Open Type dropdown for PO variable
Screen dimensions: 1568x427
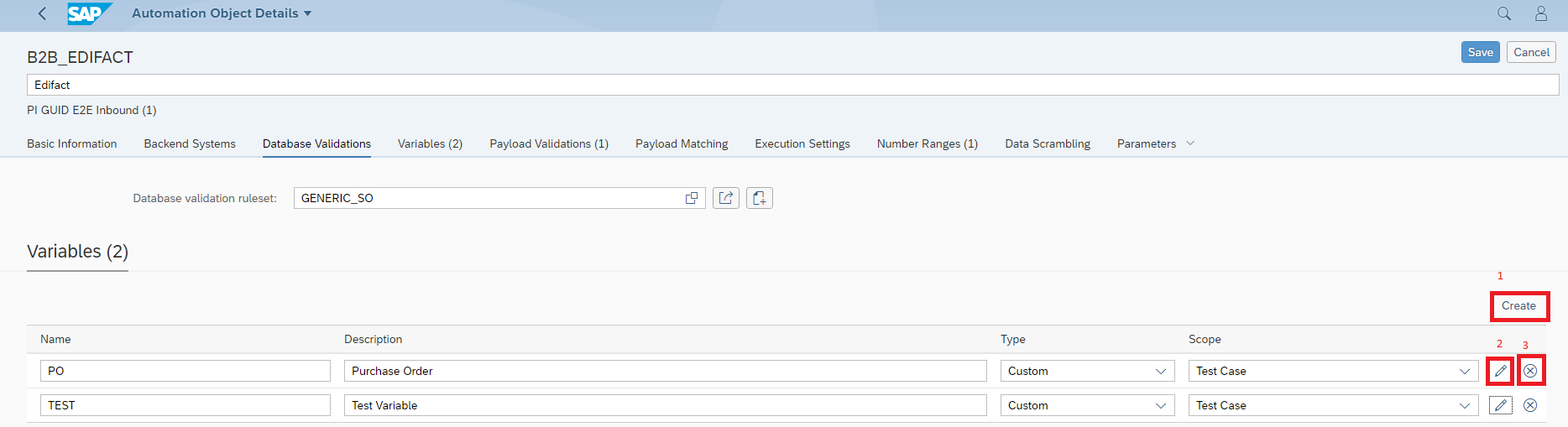(x=1160, y=371)
